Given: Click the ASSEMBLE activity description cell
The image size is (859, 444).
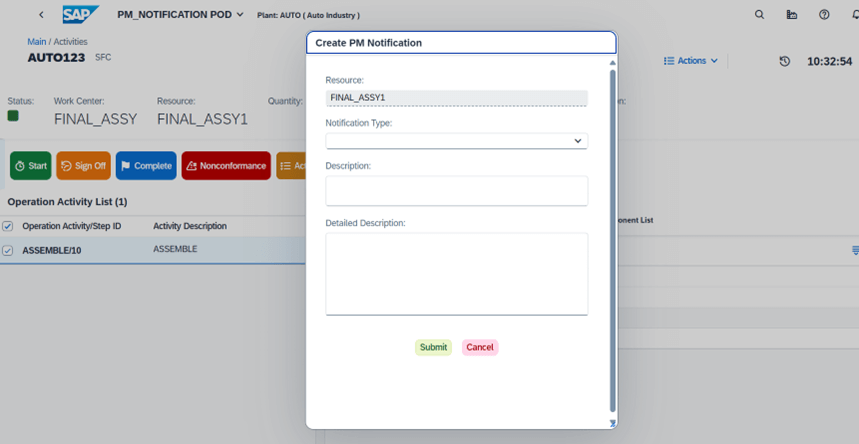Looking at the screenshot, I should coord(175,249).
